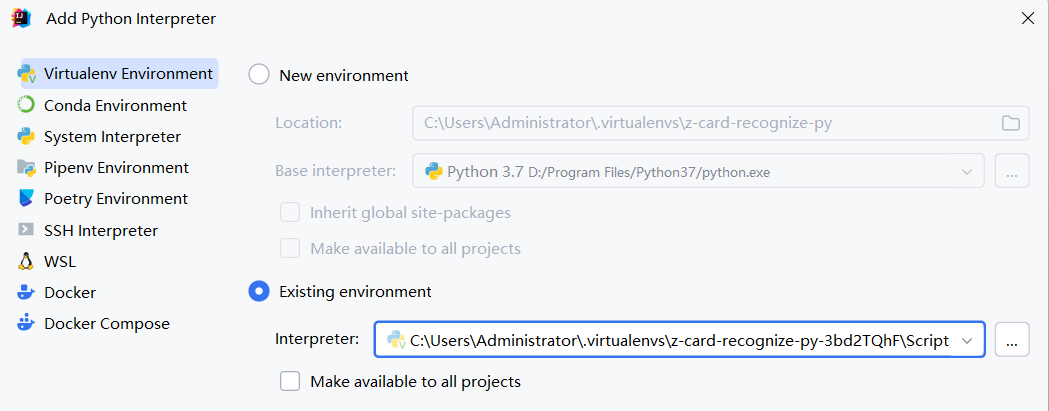
Task: Click the Base interpreter label
Action: click(335, 171)
